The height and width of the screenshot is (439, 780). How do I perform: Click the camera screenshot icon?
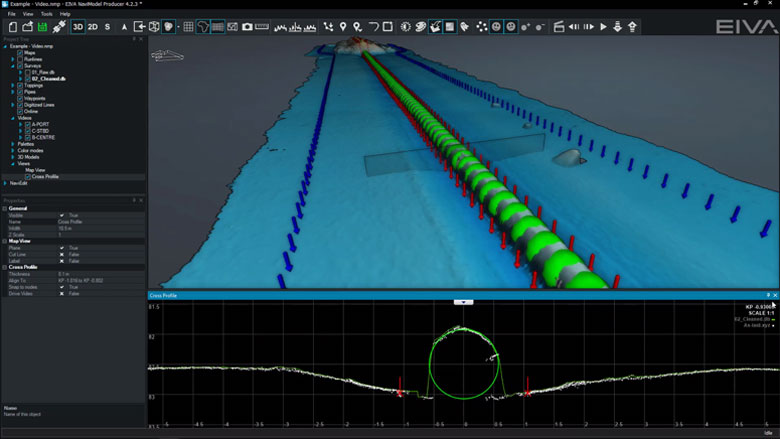coord(247,27)
